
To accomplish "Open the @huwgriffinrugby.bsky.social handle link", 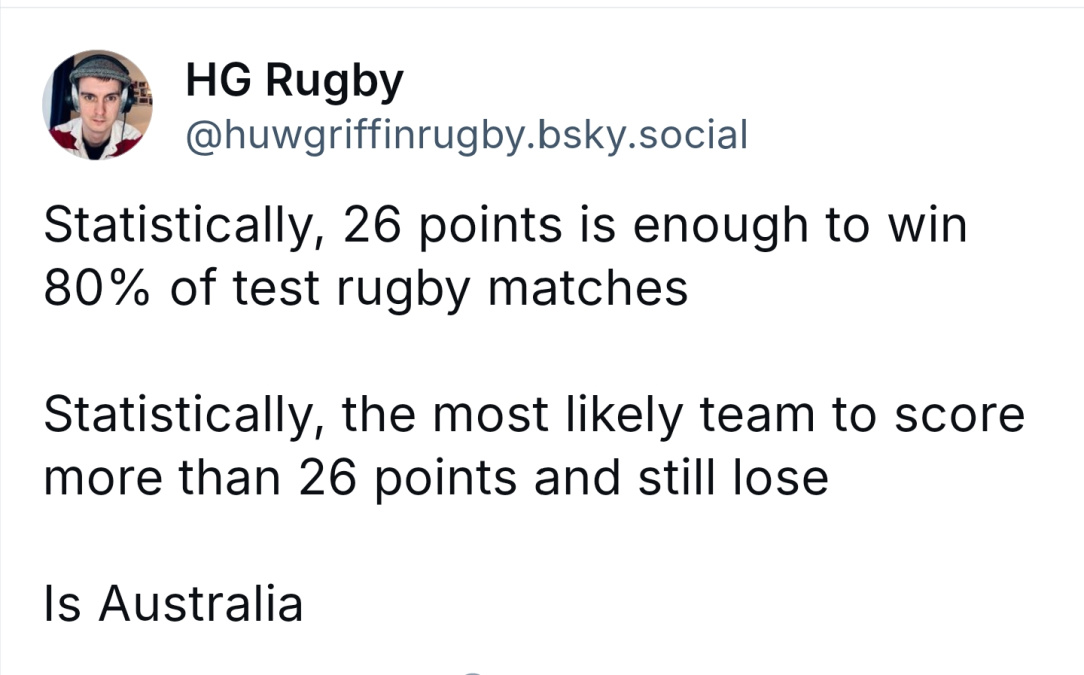I will pos(467,134).
